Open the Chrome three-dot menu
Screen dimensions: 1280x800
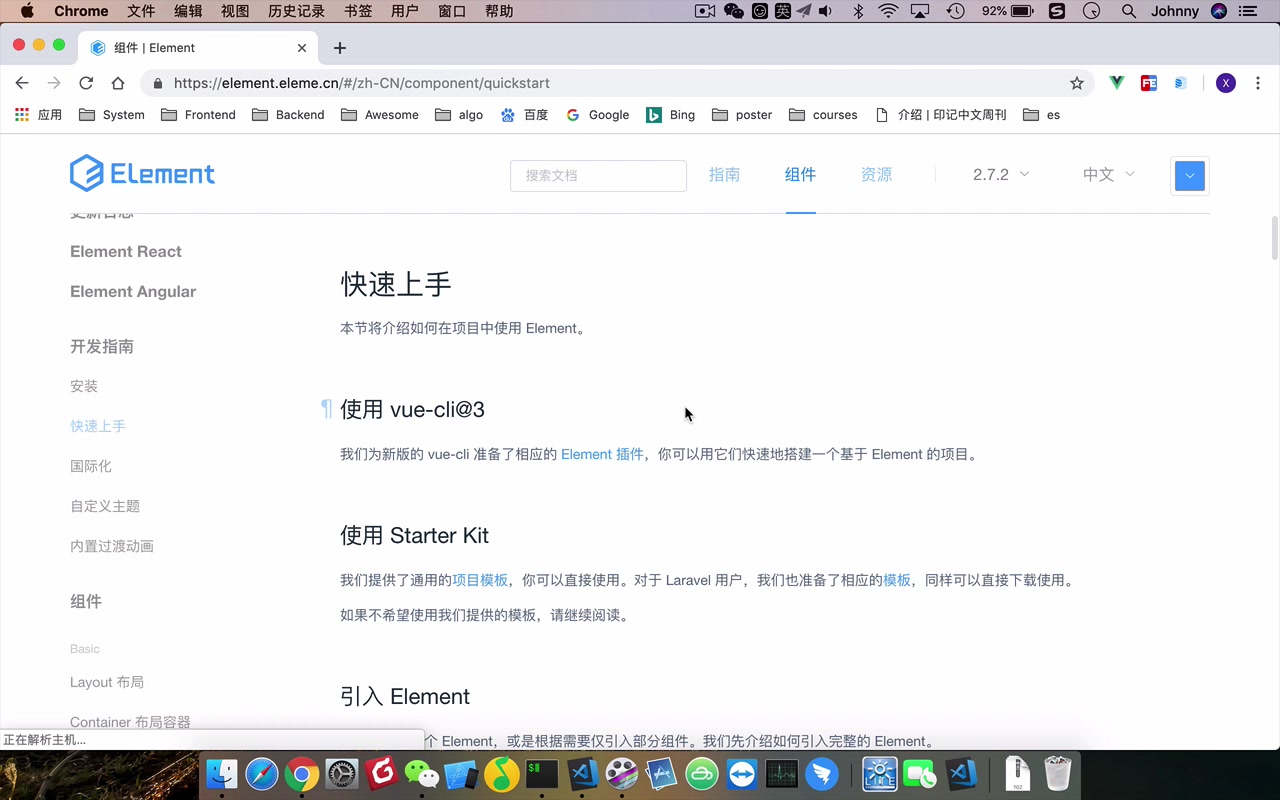(1258, 83)
